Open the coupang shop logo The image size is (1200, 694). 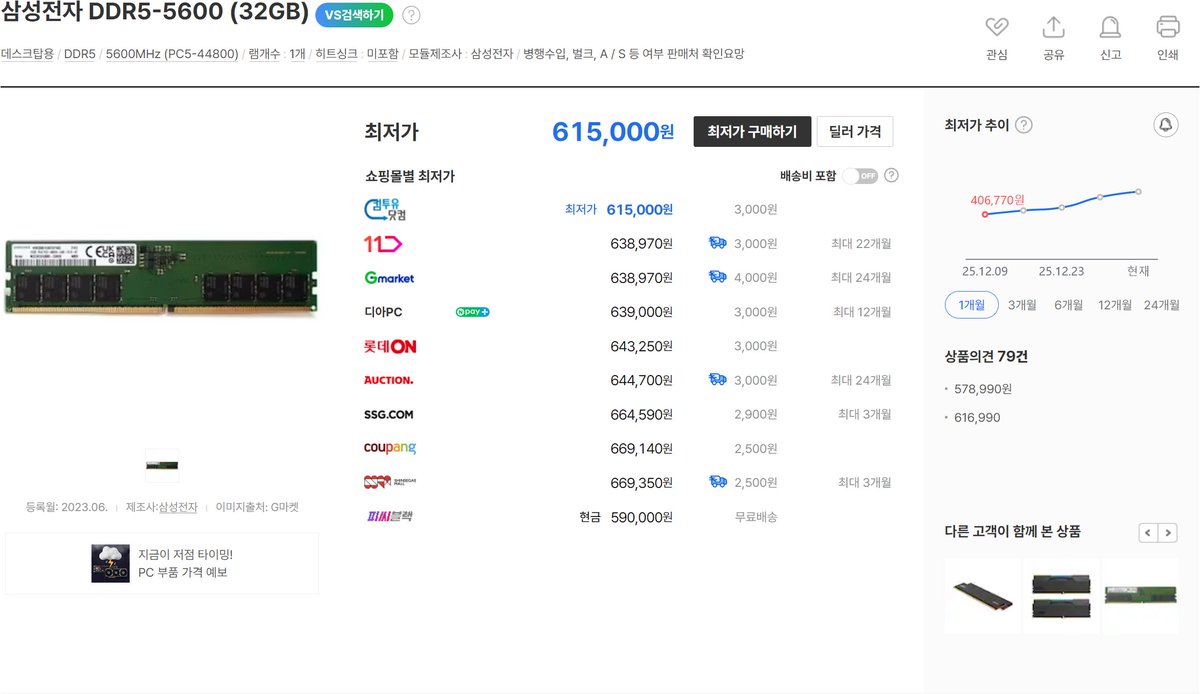coord(390,448)
